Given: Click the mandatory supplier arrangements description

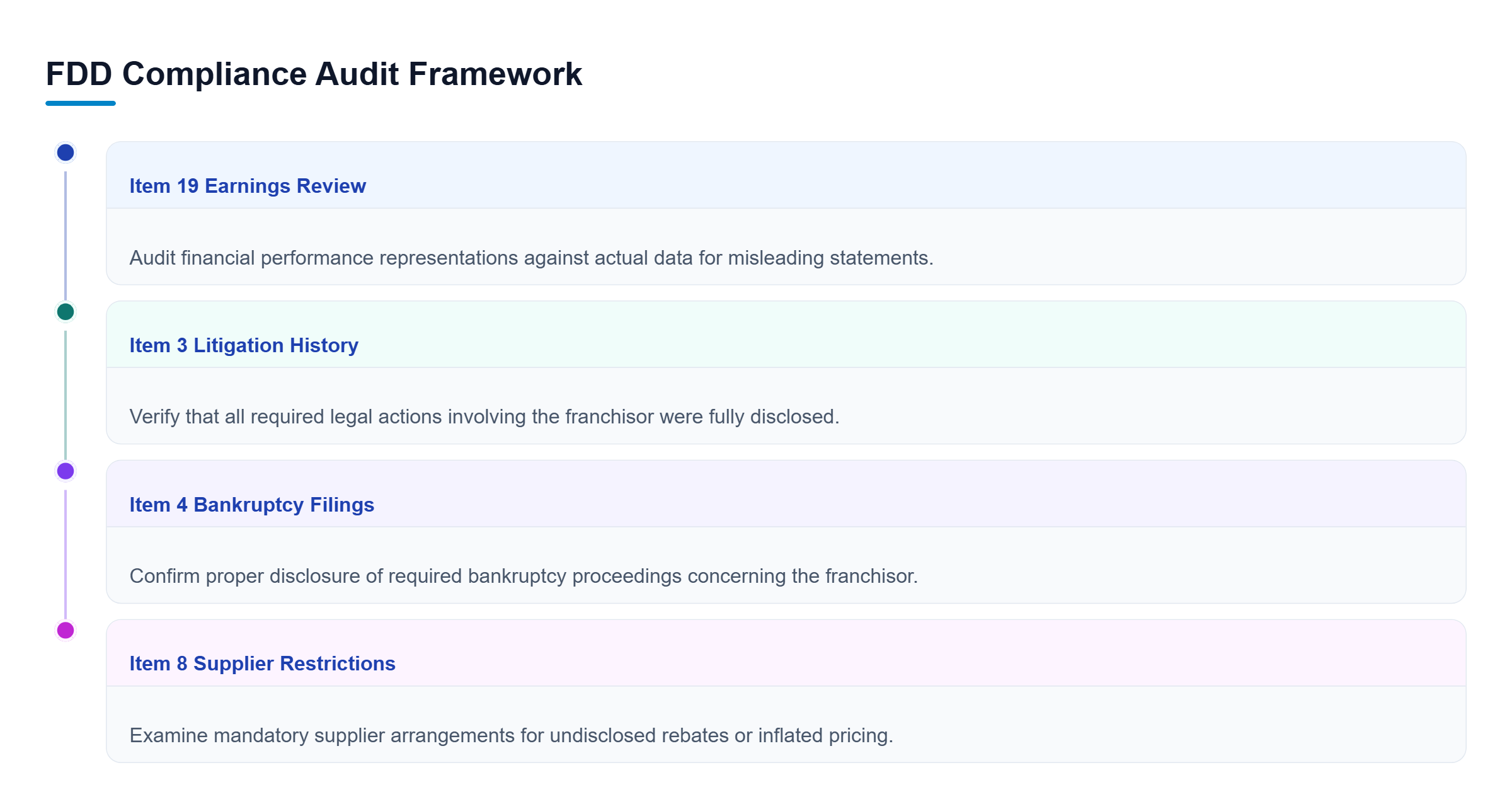Looking at the screenshot, I should (x=511, y=735).
